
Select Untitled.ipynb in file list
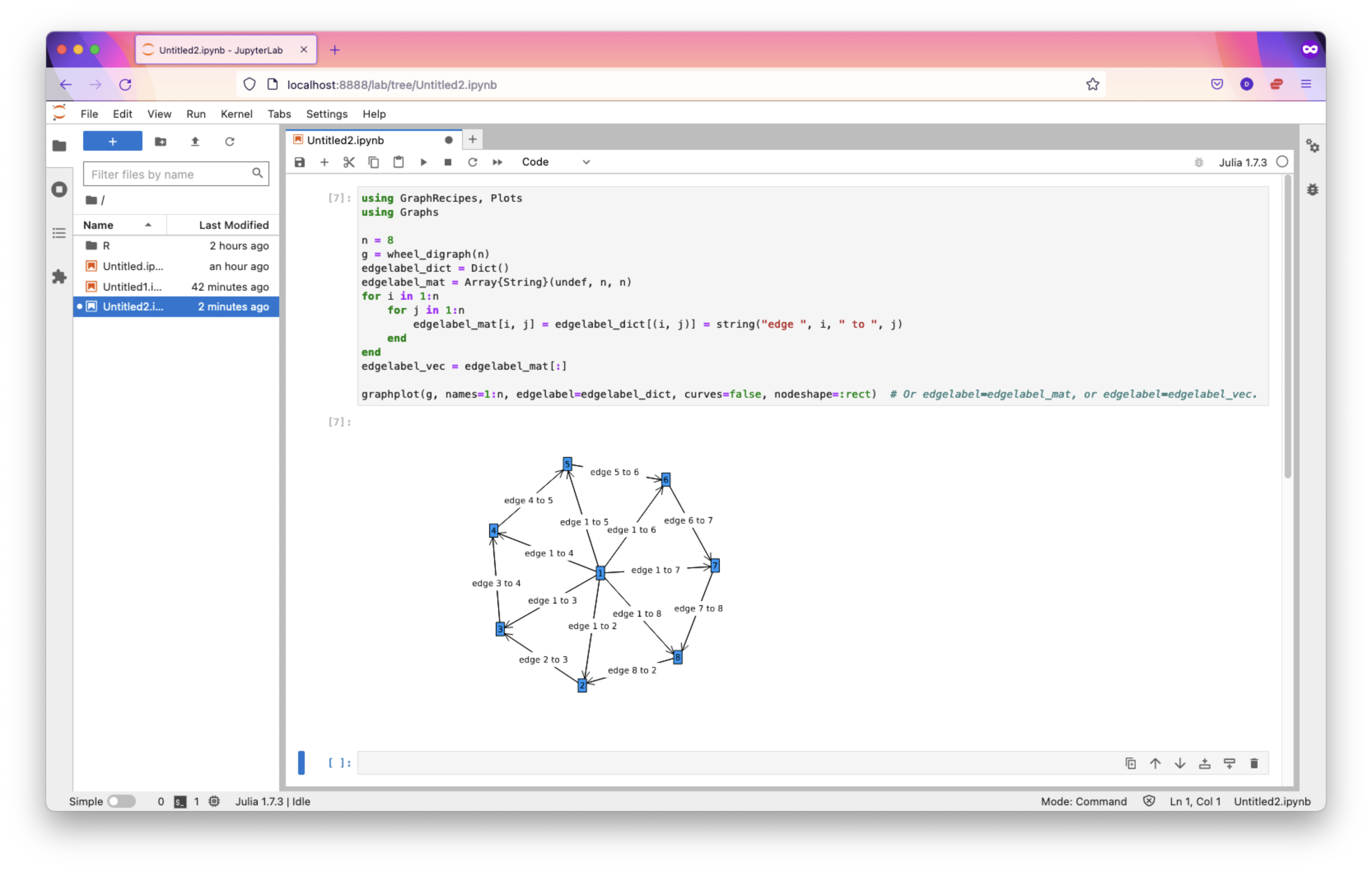coord(176,266)
